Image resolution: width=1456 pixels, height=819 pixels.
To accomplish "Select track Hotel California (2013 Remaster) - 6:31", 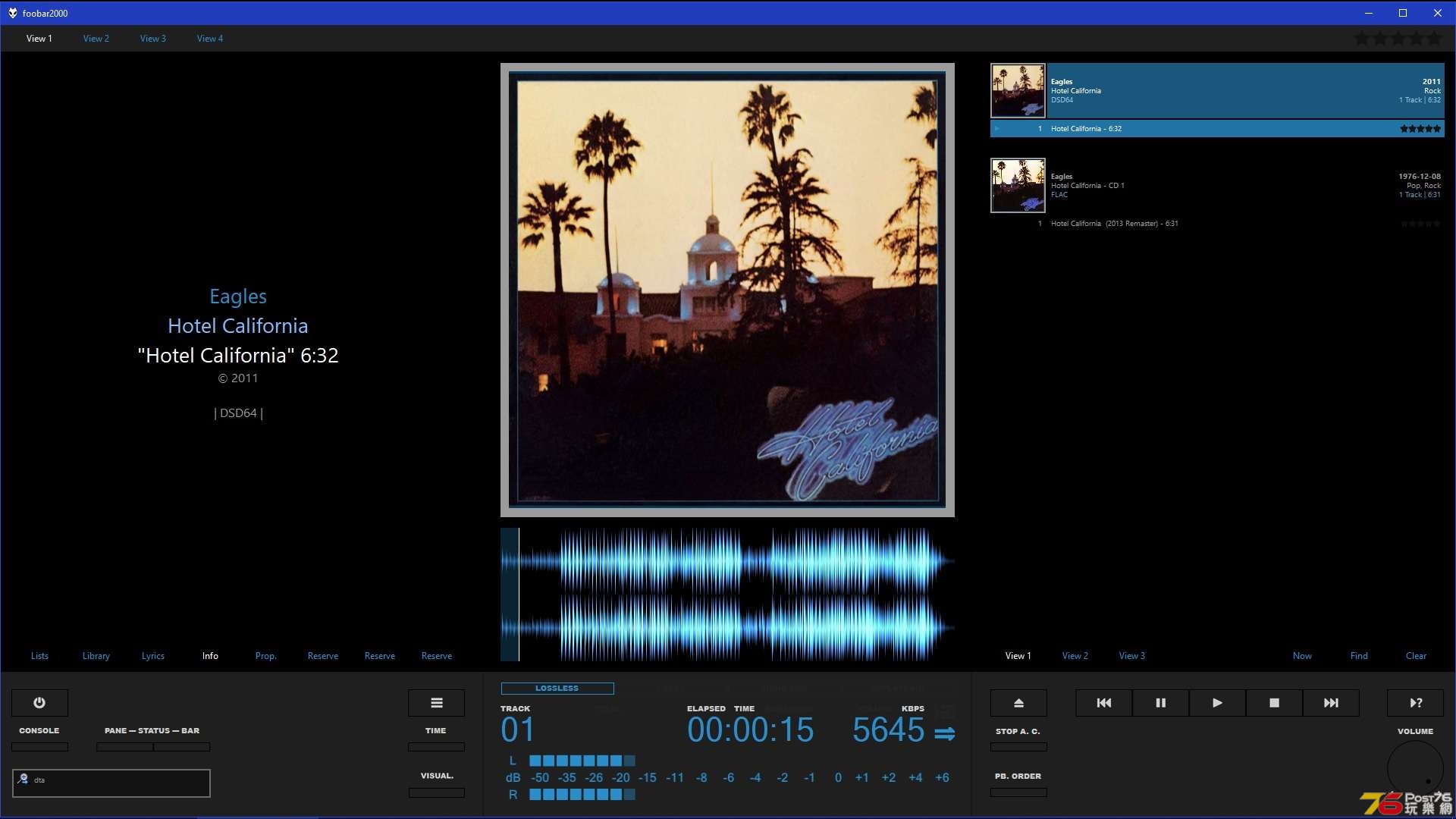I will point(1217,224).
